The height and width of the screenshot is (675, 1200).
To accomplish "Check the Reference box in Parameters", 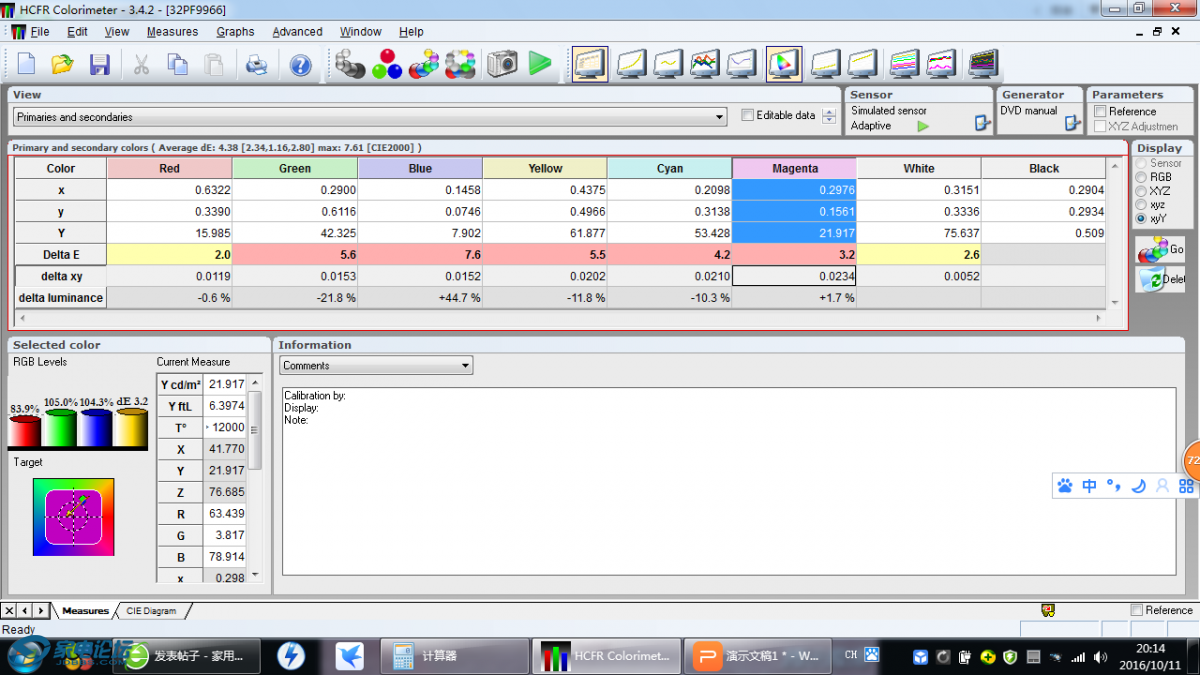I will coord(1100,111).
